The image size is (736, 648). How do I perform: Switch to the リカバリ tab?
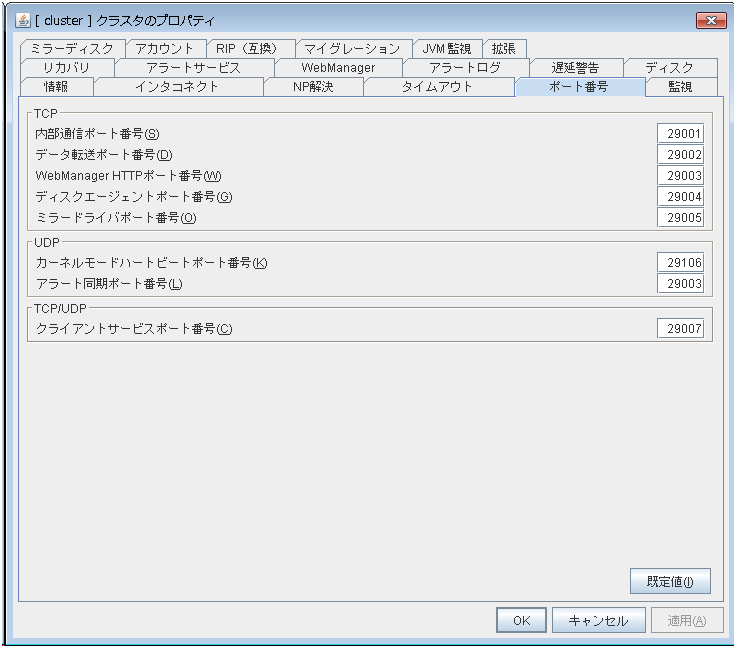tap(66, 67)
